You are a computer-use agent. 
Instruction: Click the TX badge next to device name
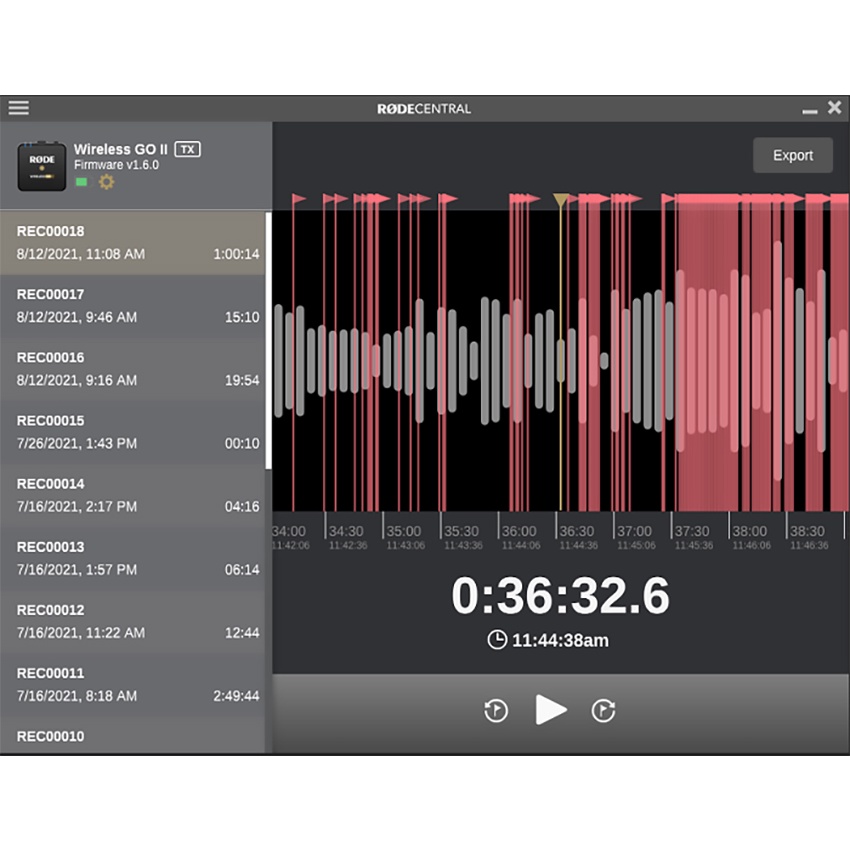click(x=188, y=149)
